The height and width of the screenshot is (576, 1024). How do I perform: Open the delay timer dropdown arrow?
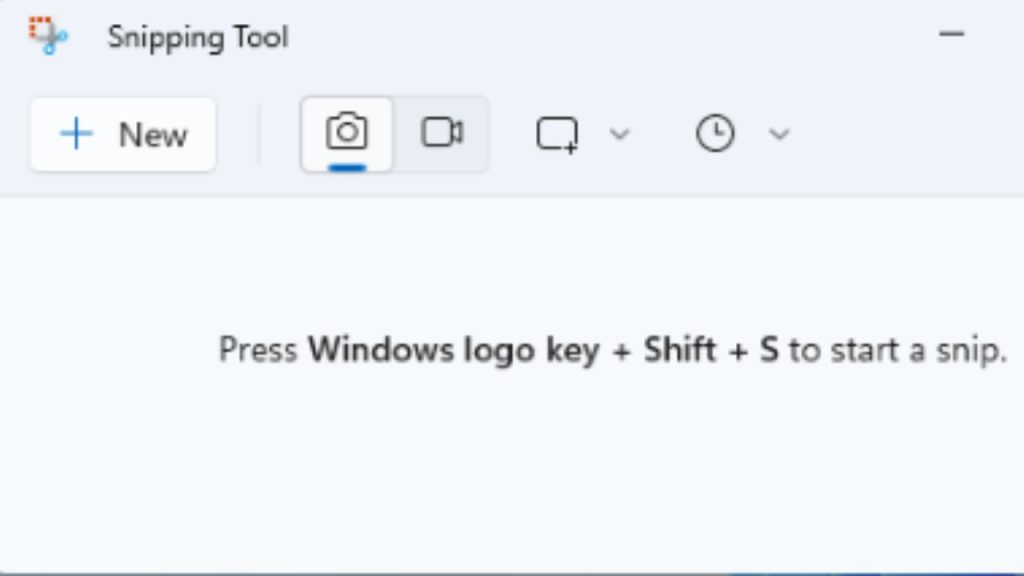779,134
